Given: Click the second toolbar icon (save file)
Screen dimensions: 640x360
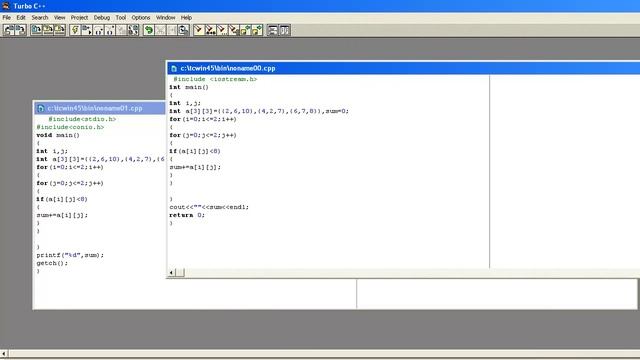Looking at the screenshot, I should 20,30.
